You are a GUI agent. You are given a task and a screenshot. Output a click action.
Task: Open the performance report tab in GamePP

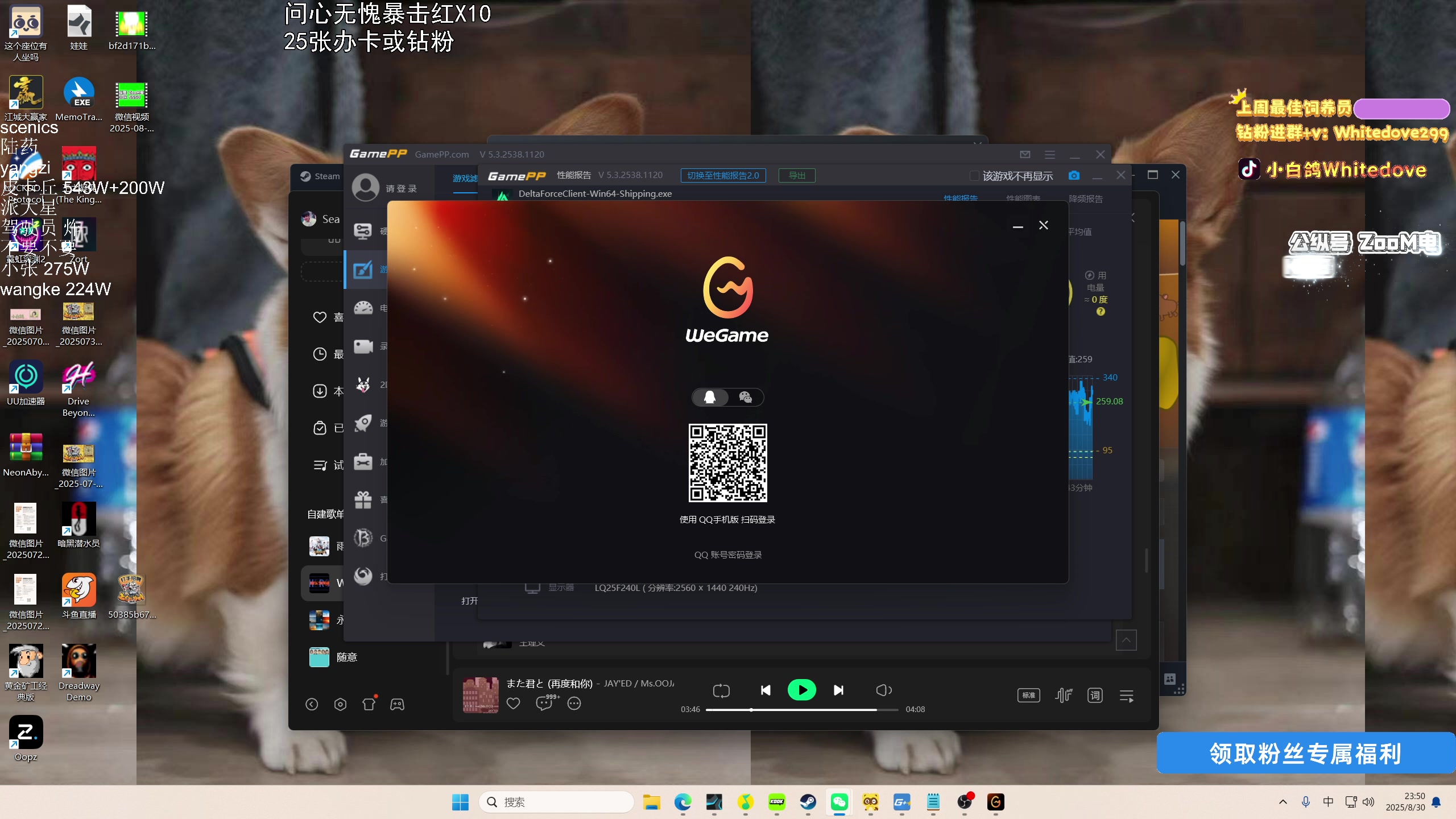click(961, 198)
